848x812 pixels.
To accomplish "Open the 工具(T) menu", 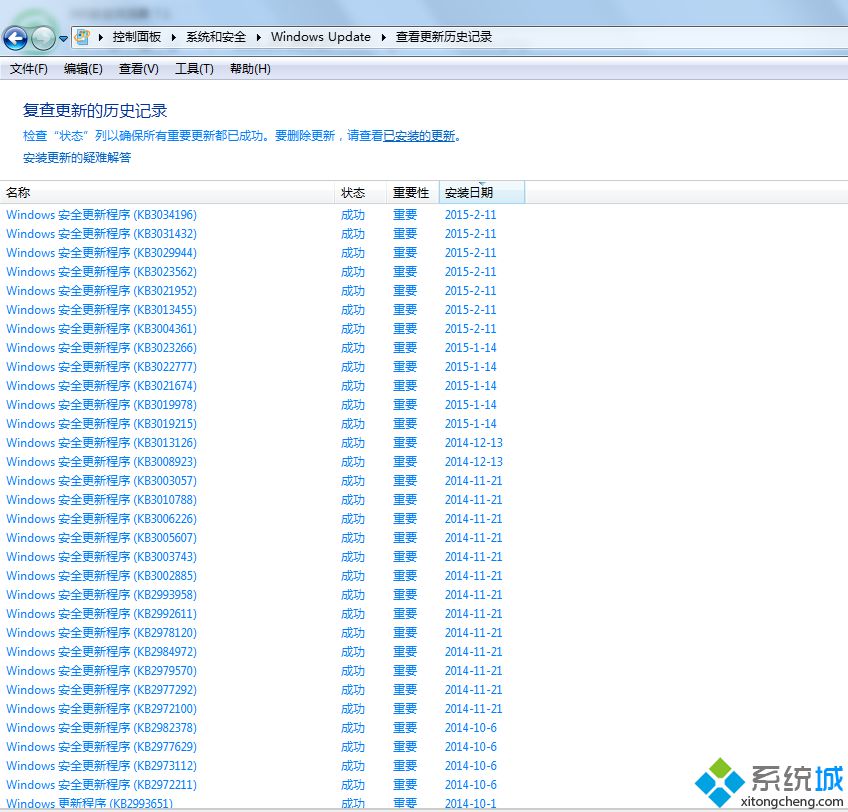I will [x=194, y=69].
